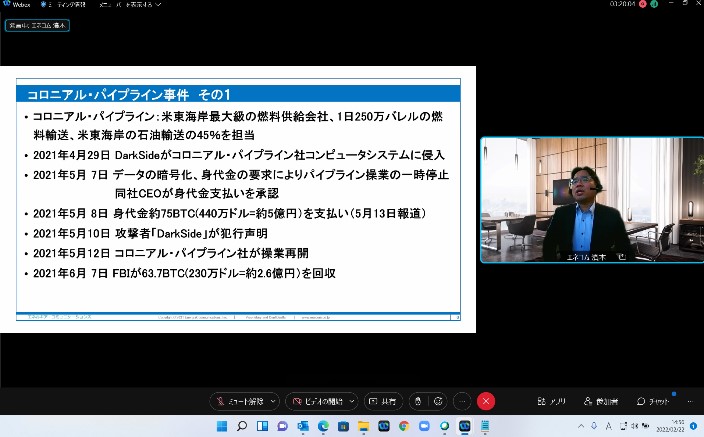The height and width of the screenshot is (437, 704).
Task: Expand the show menu bar dropdown
Action: (130, 4)
